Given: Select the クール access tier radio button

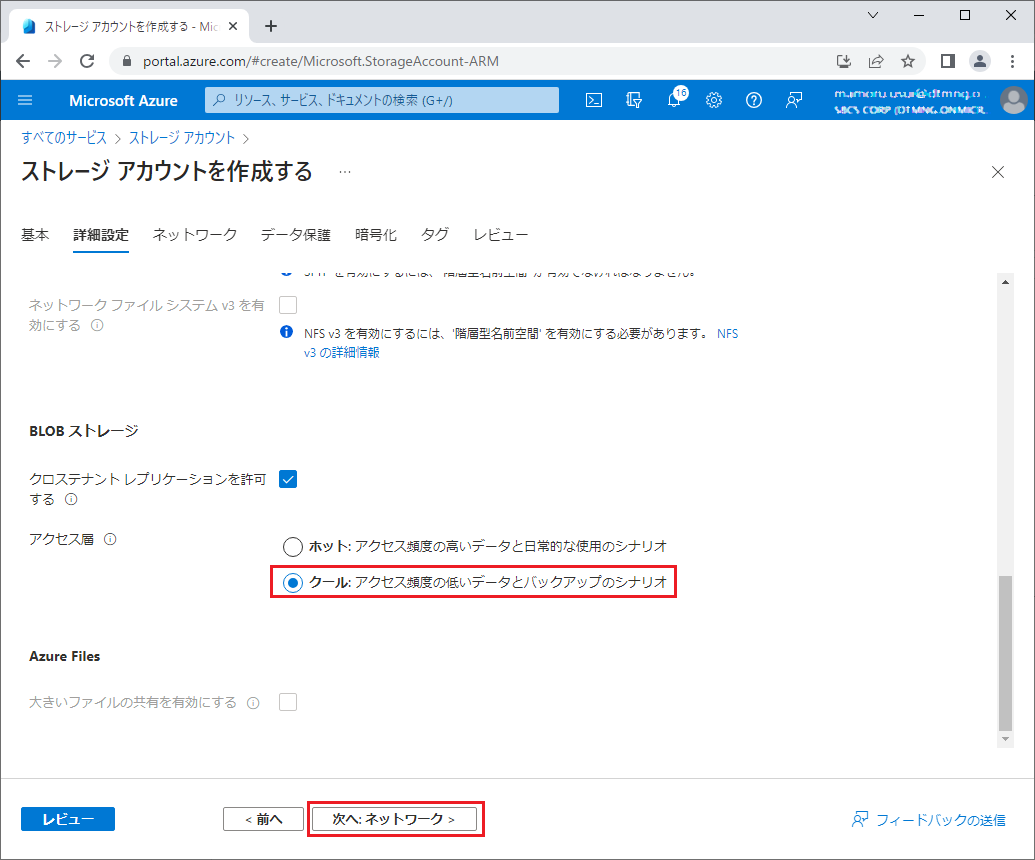Looking at the screenshot, I should pos(292,583).
